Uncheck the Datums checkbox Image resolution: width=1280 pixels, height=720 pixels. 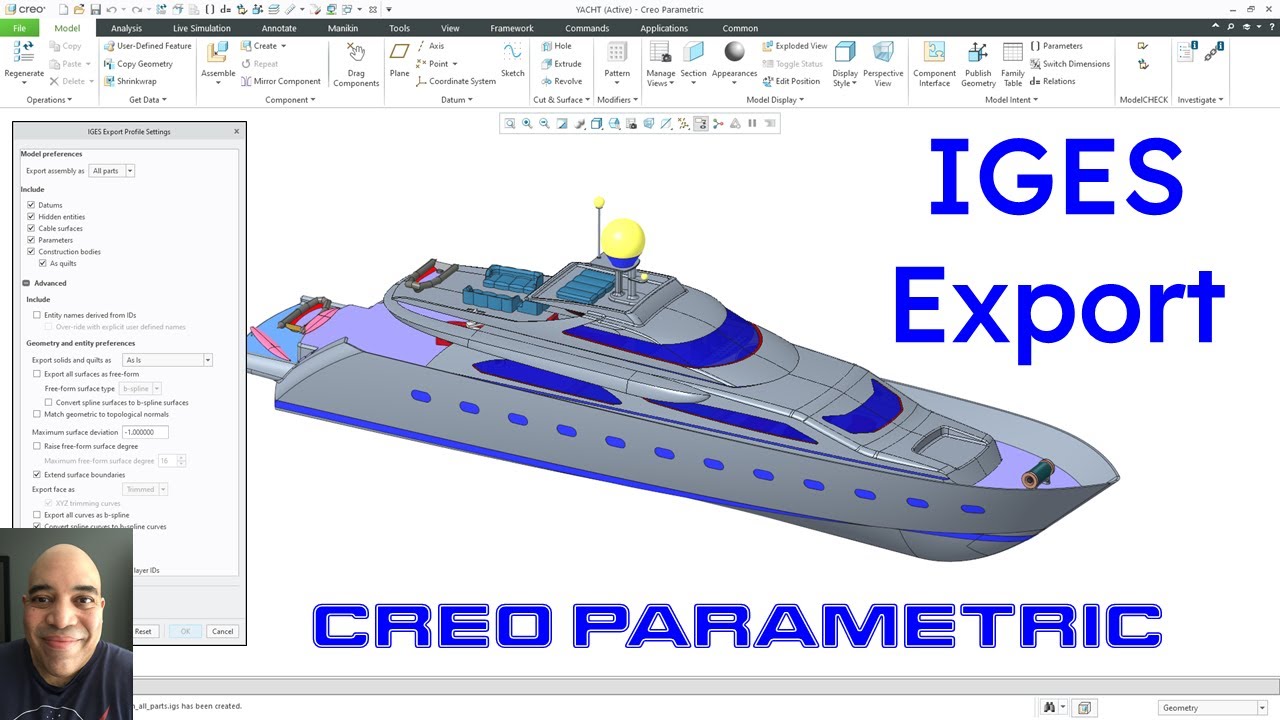[31, 205]
